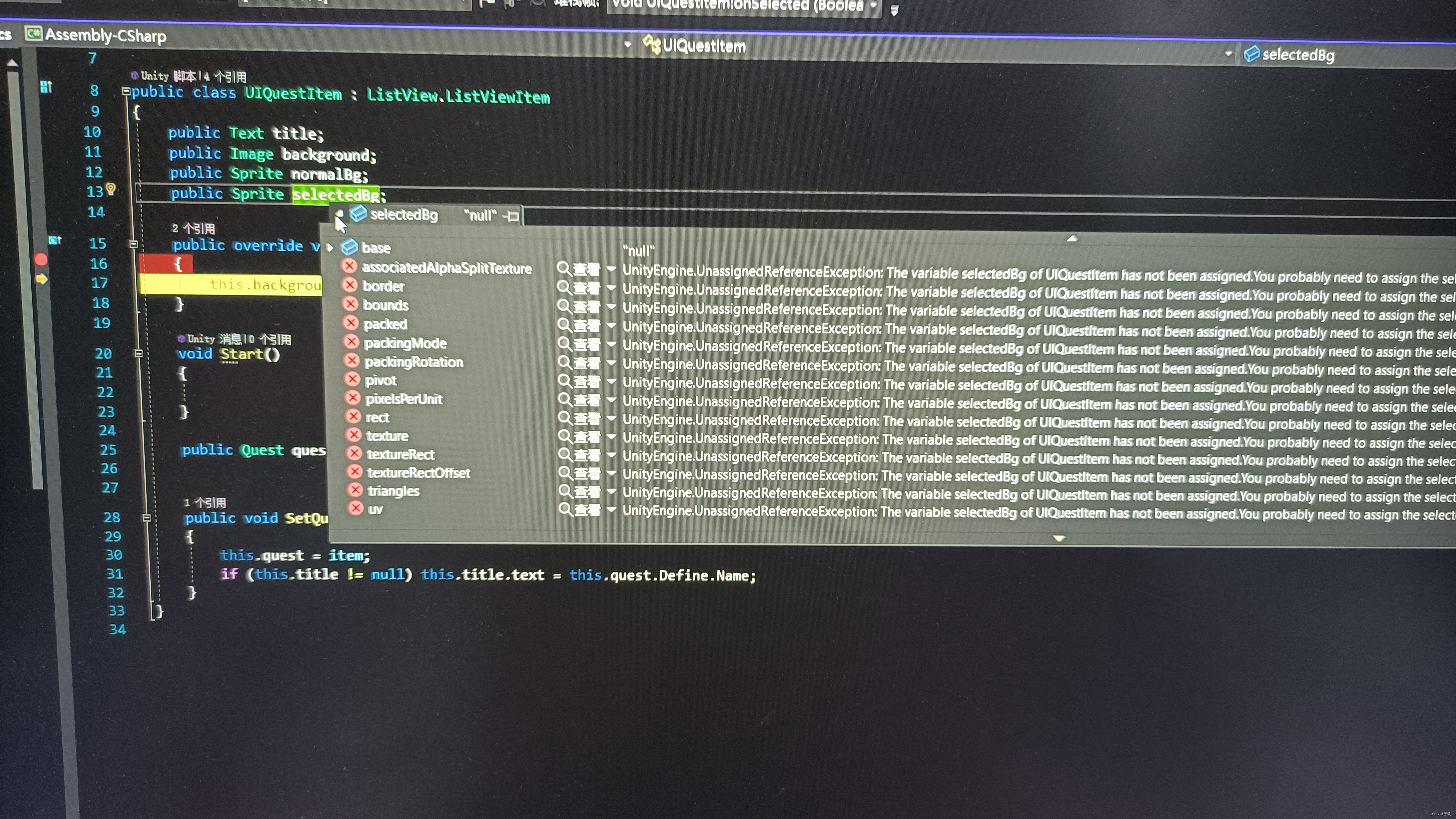1456x819 pixels.
Task: Collapse the SetQu method outline at line 28
Action: pos(146,517)
